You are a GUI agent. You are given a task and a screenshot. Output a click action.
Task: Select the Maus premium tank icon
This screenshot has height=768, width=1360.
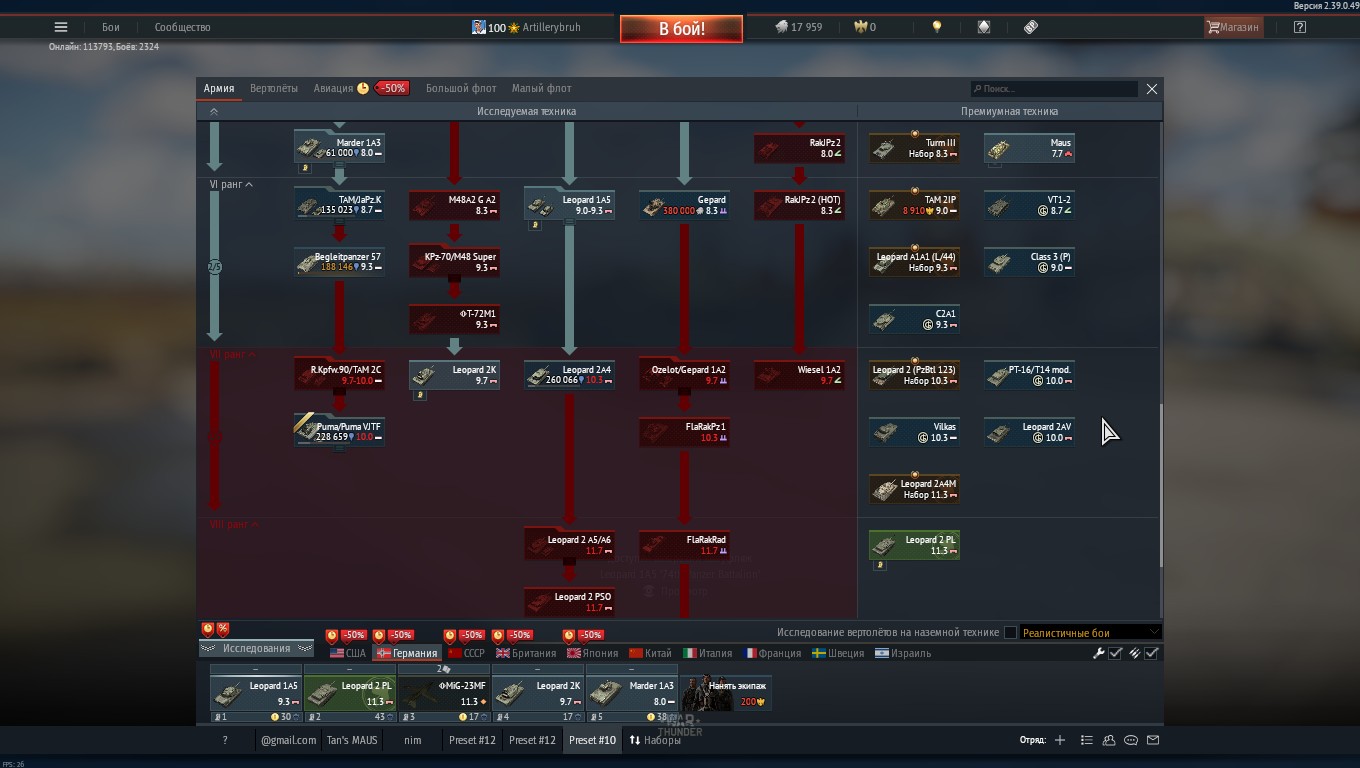coord(1029,148)
